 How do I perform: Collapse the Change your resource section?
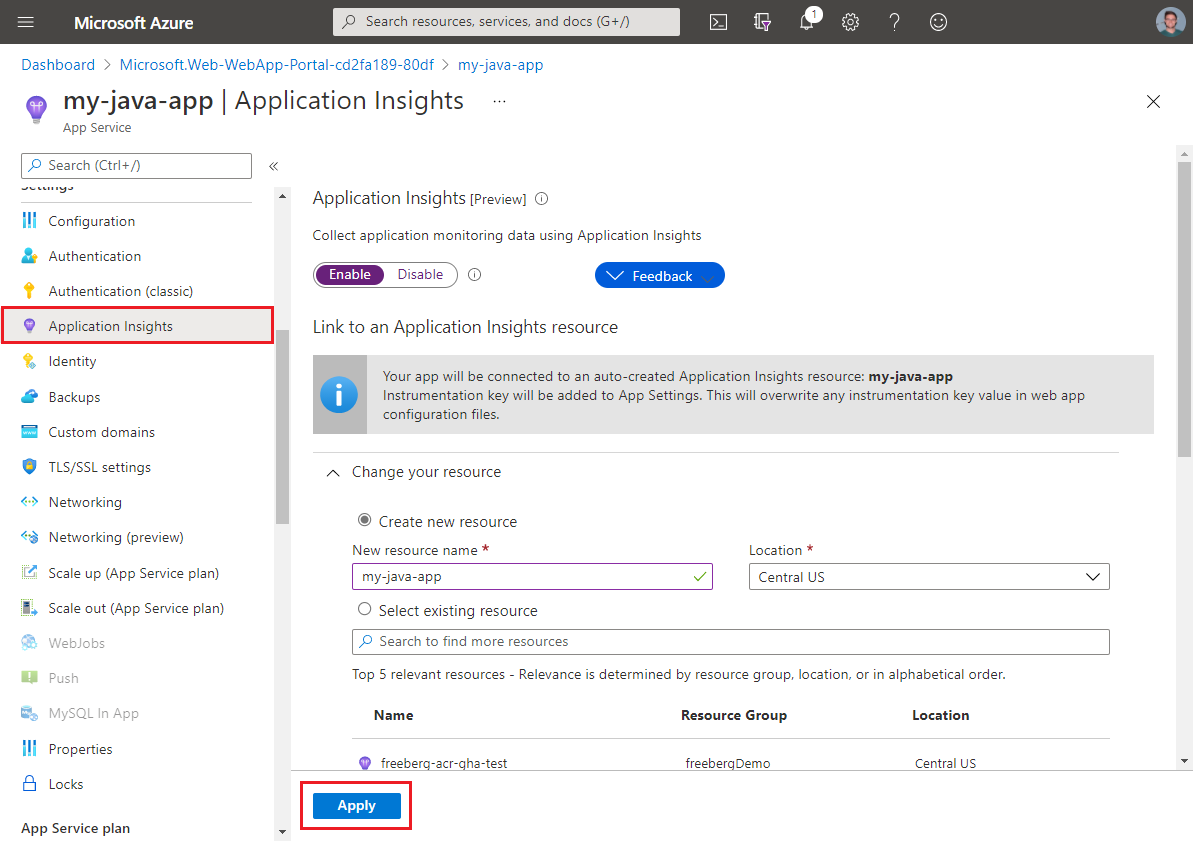click(332, 472)
